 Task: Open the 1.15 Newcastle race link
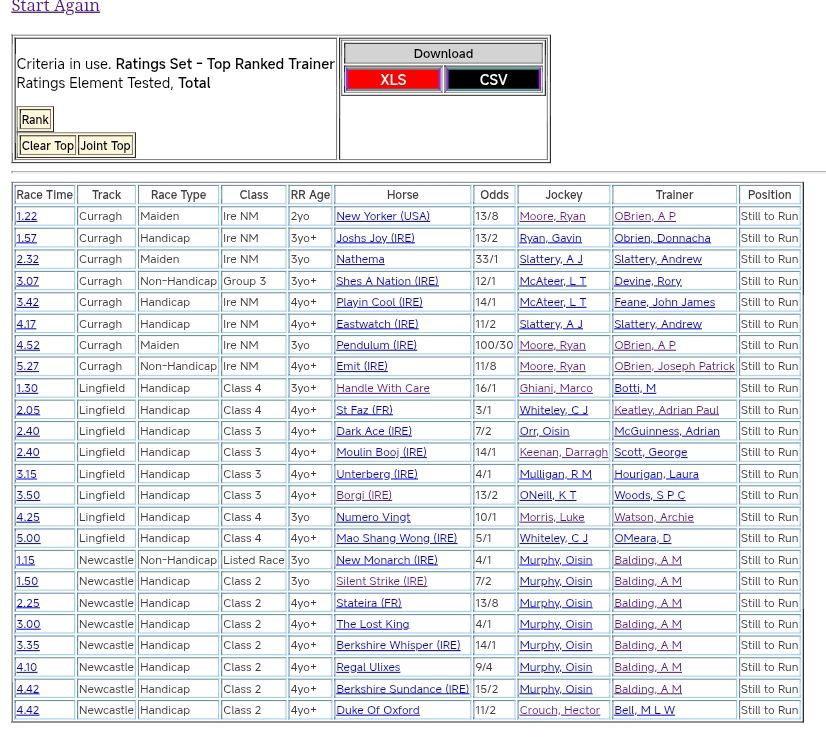click(x=25, y=560)
